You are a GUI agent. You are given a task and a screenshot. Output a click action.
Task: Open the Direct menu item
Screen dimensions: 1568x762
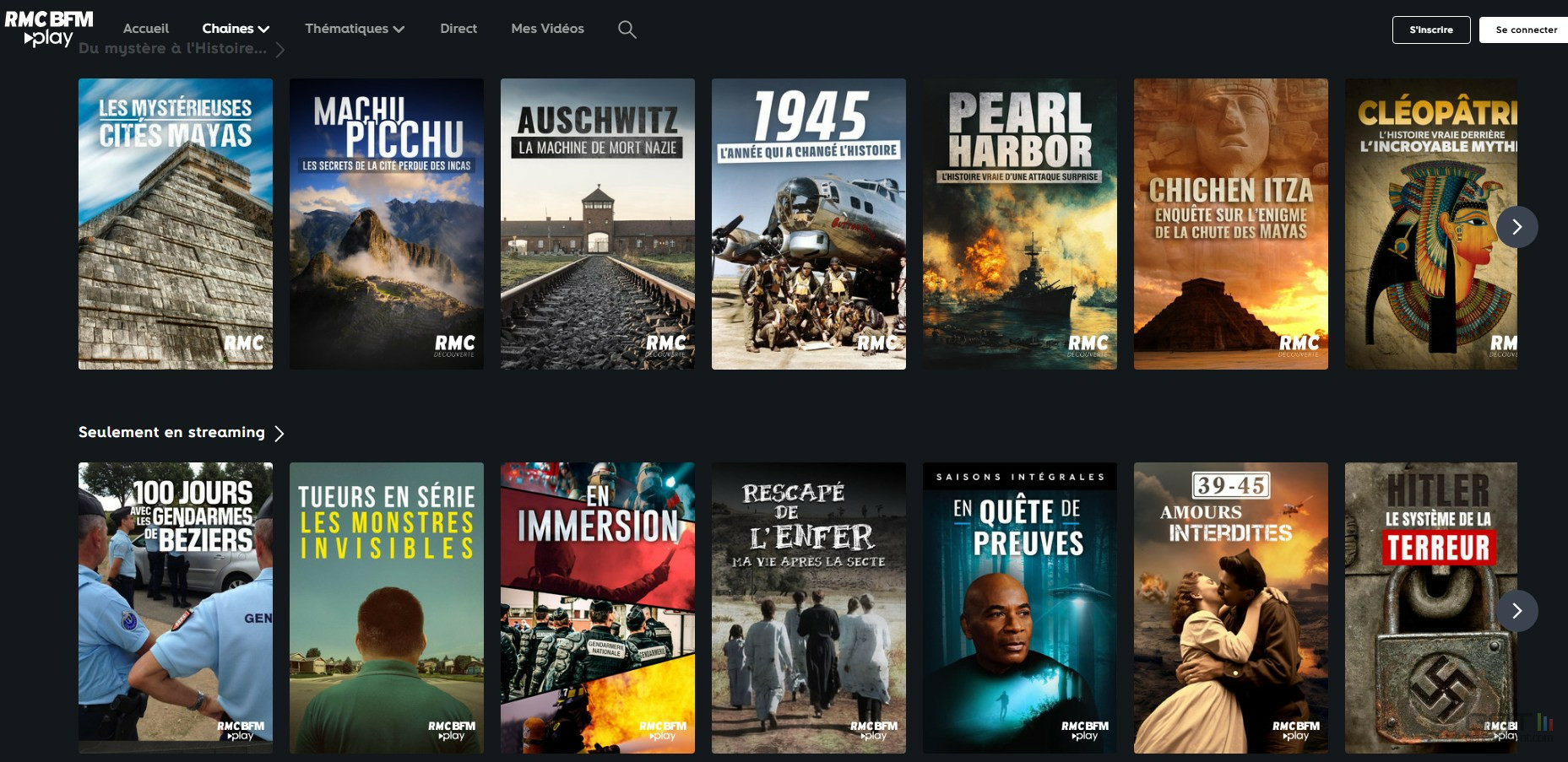458,29
